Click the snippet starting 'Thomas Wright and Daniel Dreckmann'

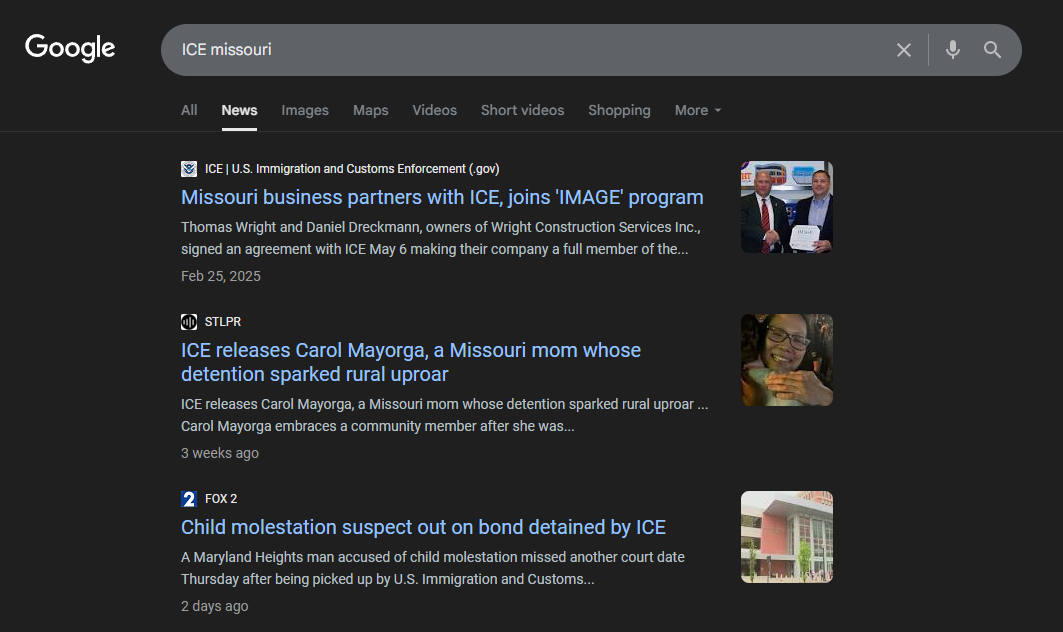(x=441, y=238)
